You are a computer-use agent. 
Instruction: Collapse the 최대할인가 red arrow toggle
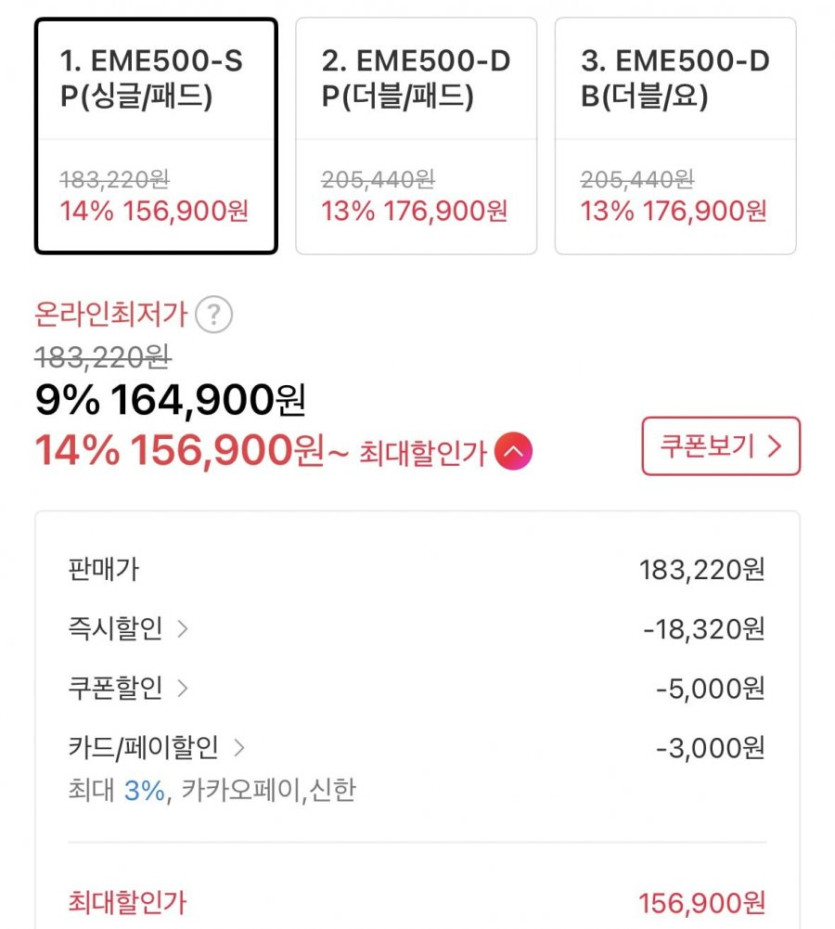tap(513, 453)
